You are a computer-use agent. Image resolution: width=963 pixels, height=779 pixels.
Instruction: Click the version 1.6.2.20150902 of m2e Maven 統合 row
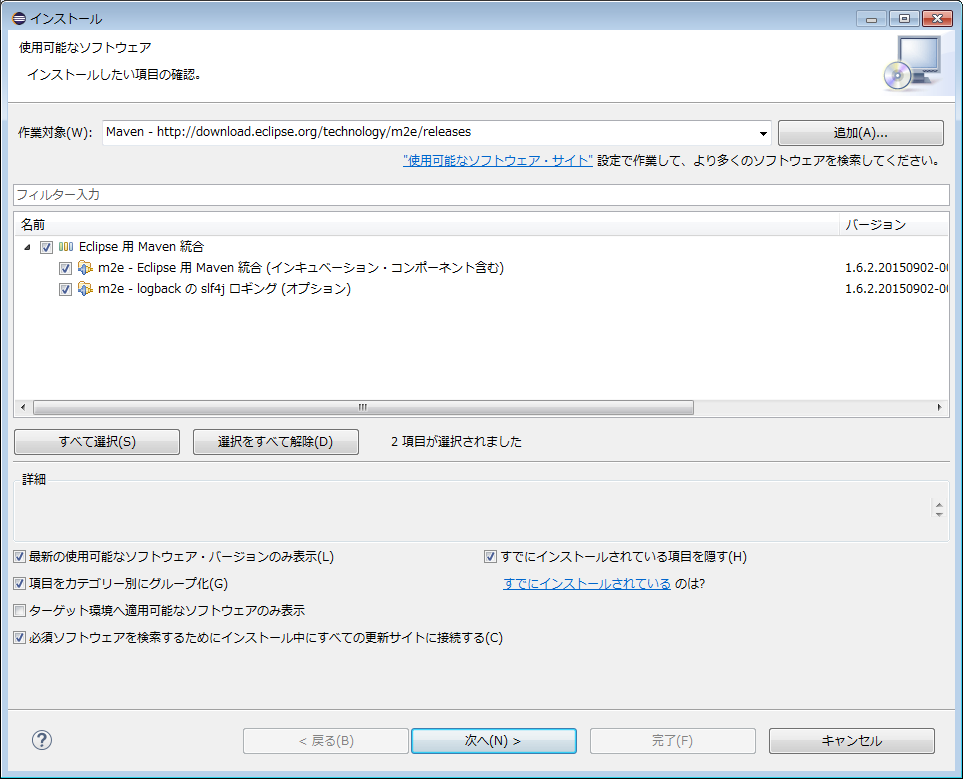(896, 268)
